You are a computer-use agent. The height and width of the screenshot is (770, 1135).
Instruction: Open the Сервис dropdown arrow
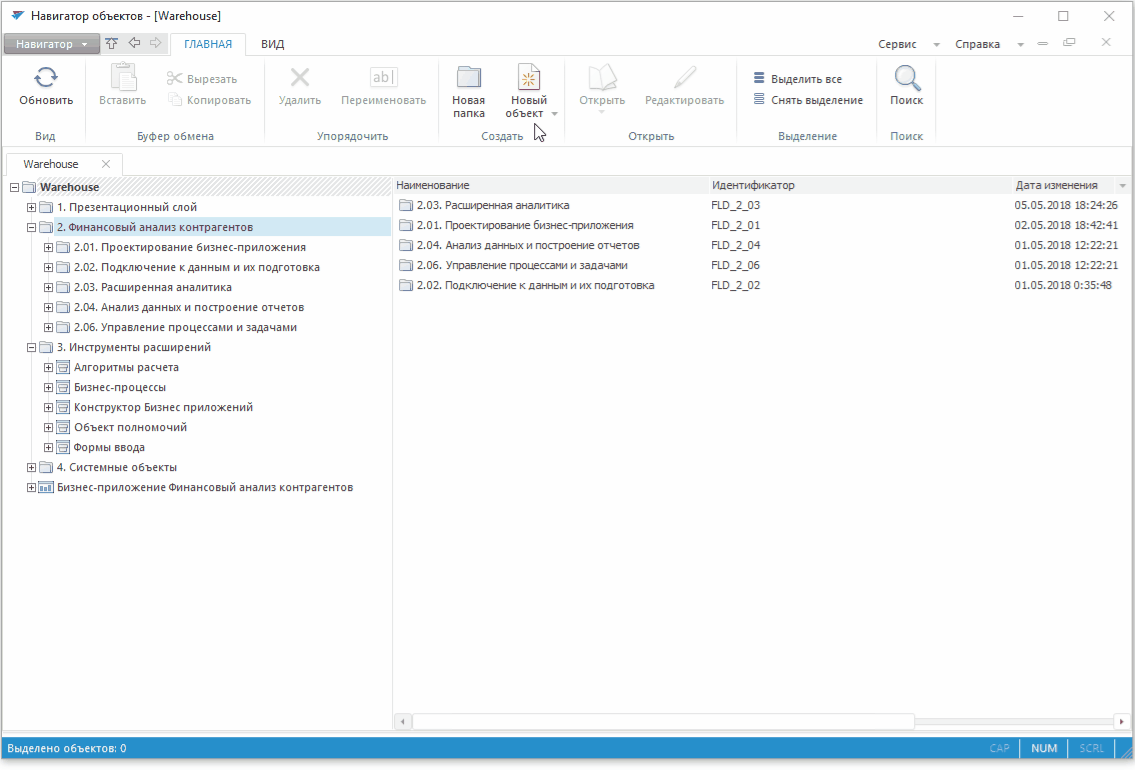coord(936,44)
